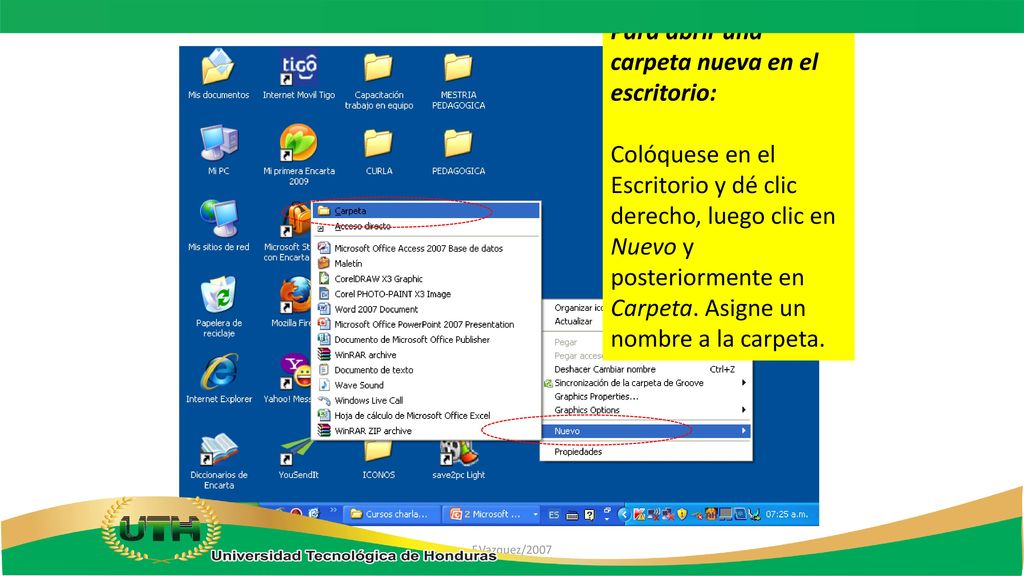
Task: Create a new Documento de texto
Action: coord(426,370)
